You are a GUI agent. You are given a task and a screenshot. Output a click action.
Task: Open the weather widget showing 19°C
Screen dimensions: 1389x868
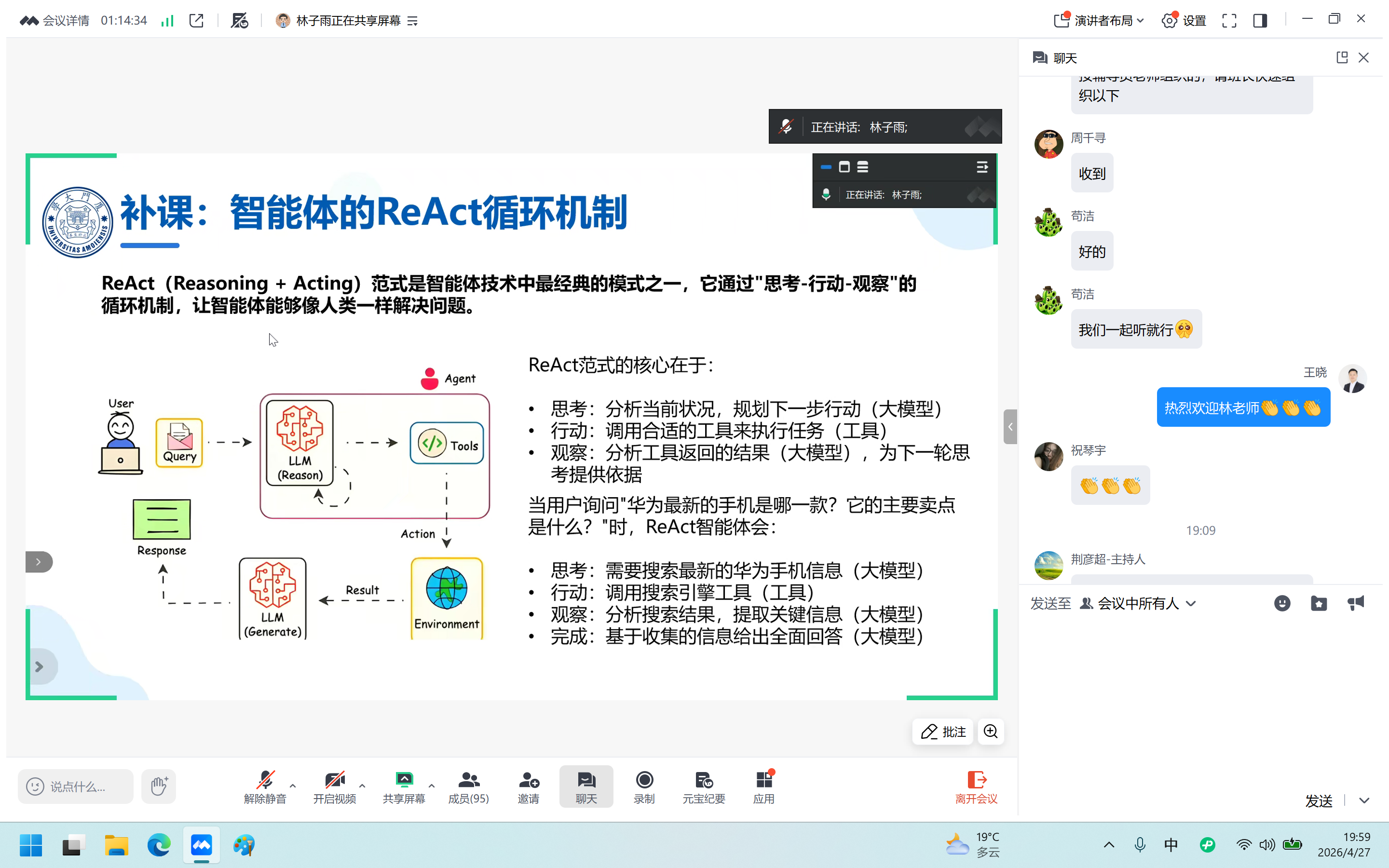(x=973, y=844)
